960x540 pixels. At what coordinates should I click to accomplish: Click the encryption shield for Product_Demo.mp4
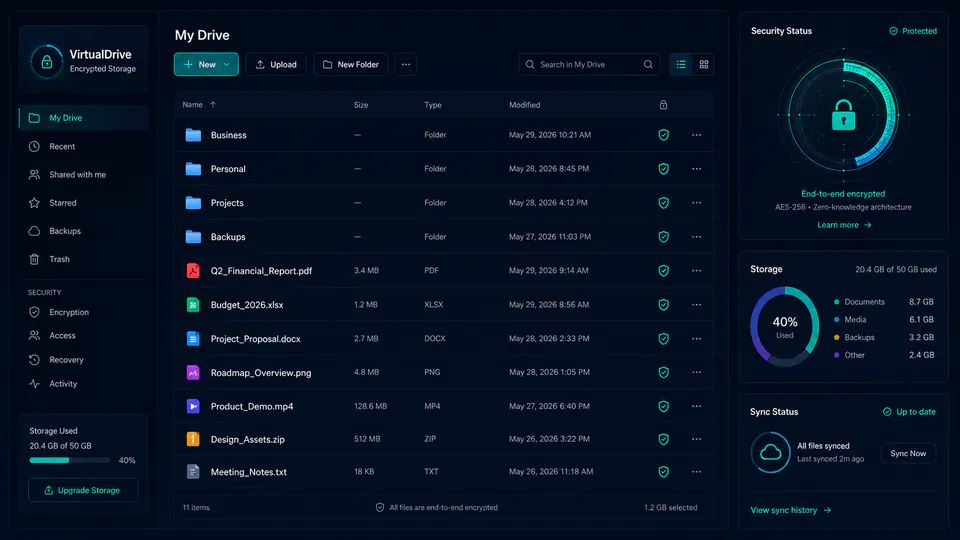664,406
